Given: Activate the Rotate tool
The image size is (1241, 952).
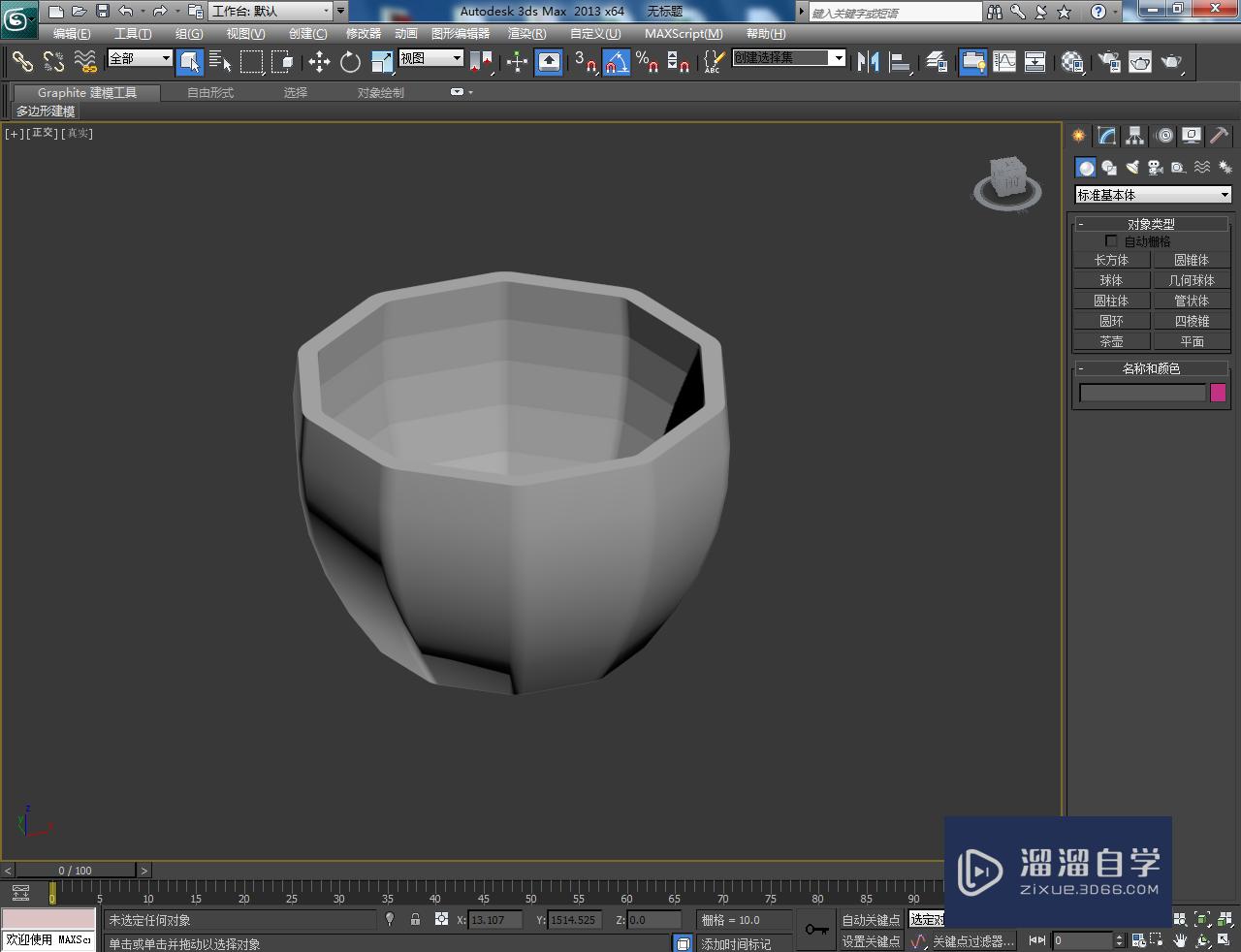Looking at the screenshot, I should [350, 62].
